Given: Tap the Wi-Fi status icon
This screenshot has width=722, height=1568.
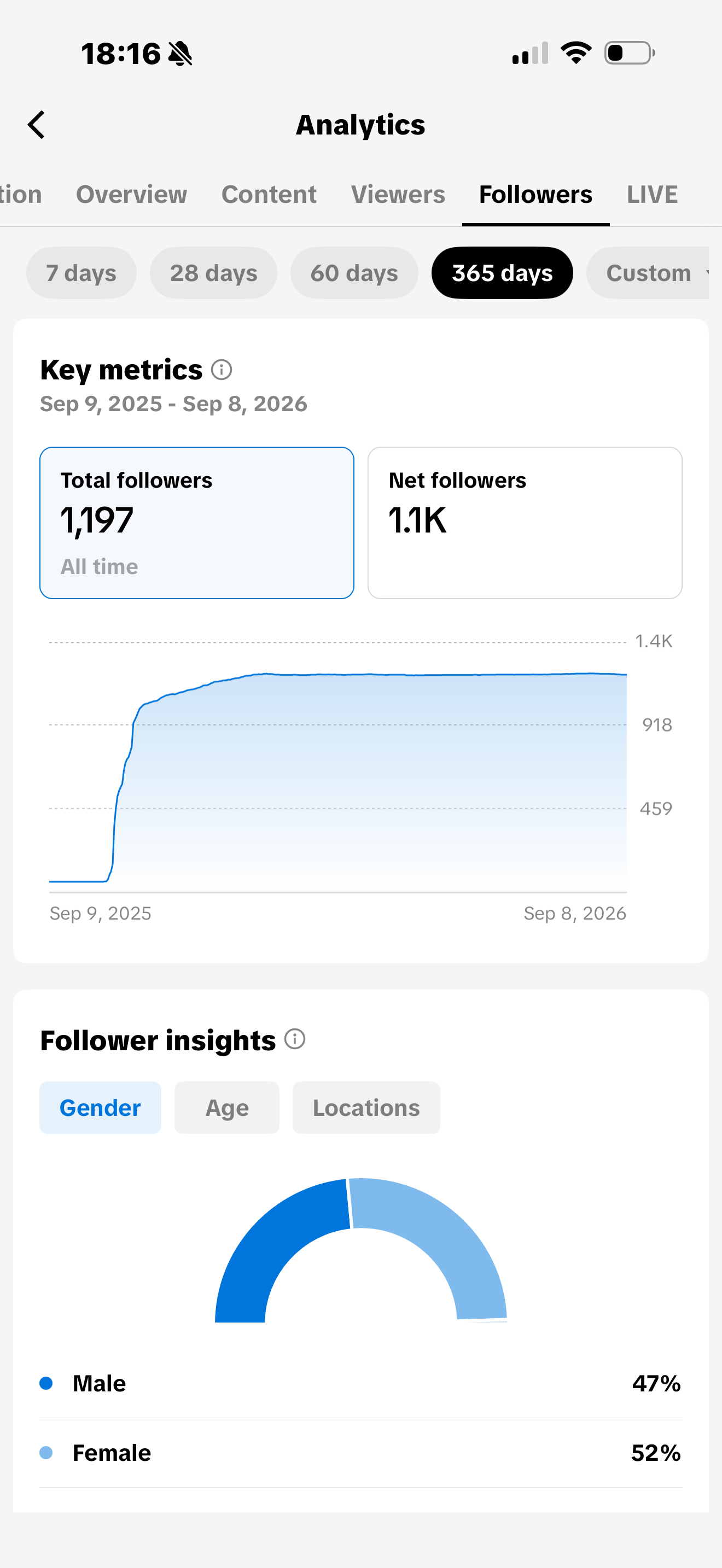Looking at the screenshot, I should (576, 53).
